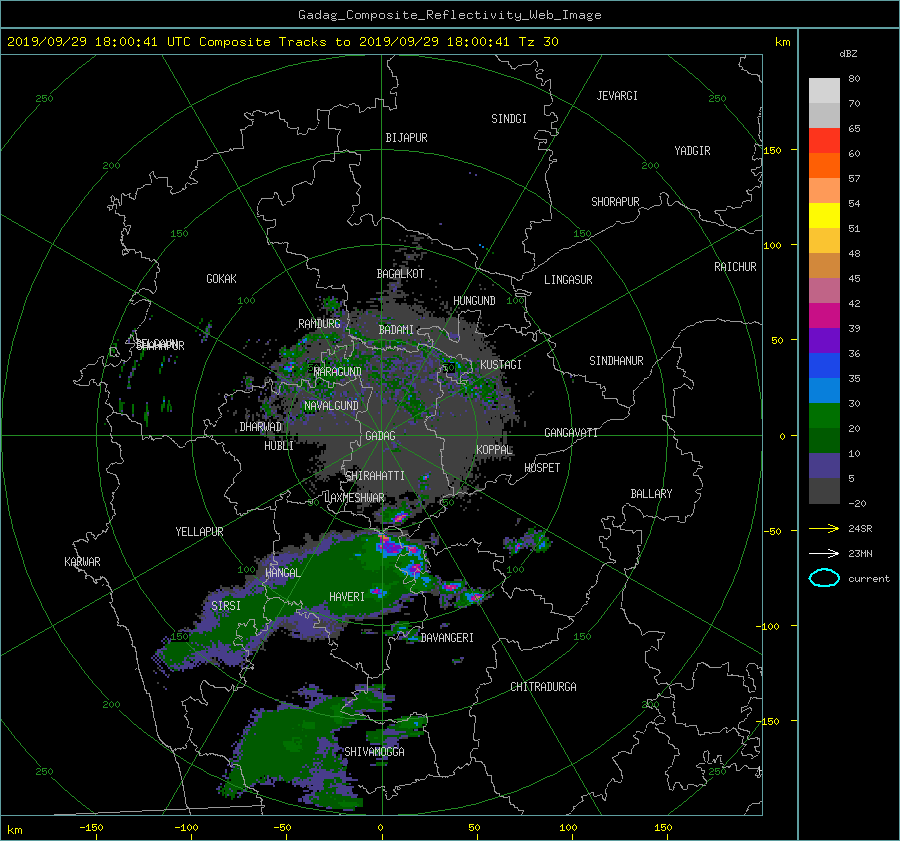Click the SIRSI city label
Screen dimensions: 900x841
[226, 606]
